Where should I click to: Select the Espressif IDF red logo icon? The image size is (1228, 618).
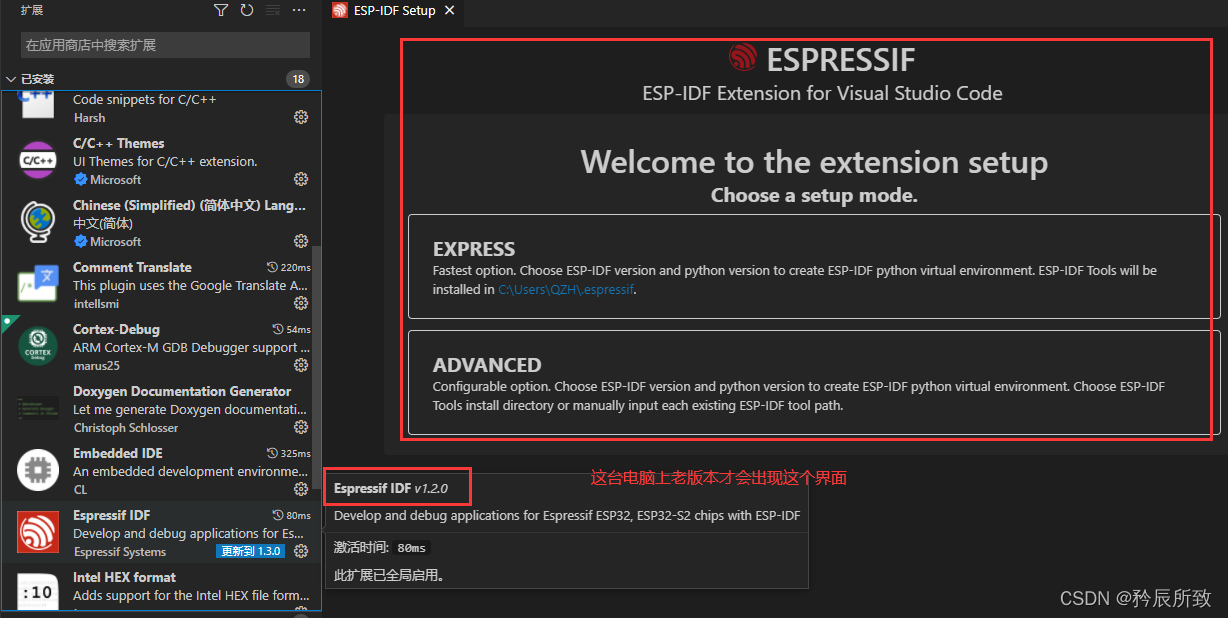(38, 532)
